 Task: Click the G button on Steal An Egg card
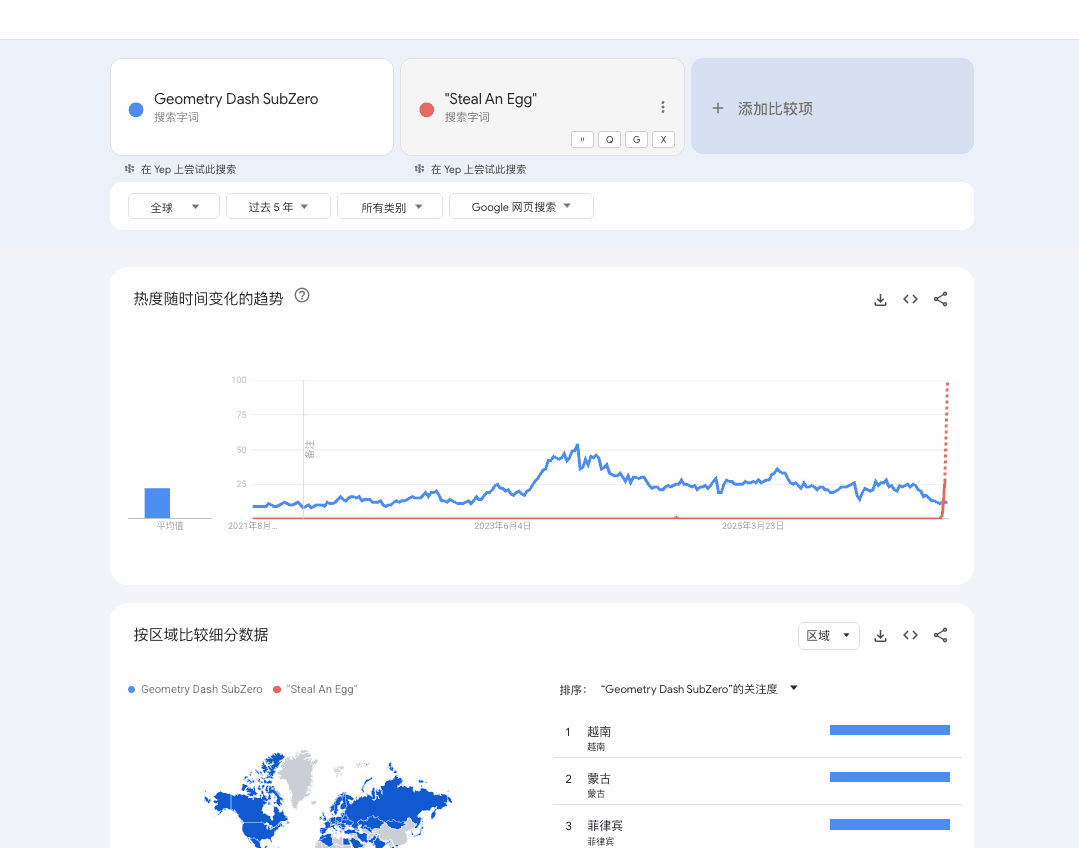637,140
